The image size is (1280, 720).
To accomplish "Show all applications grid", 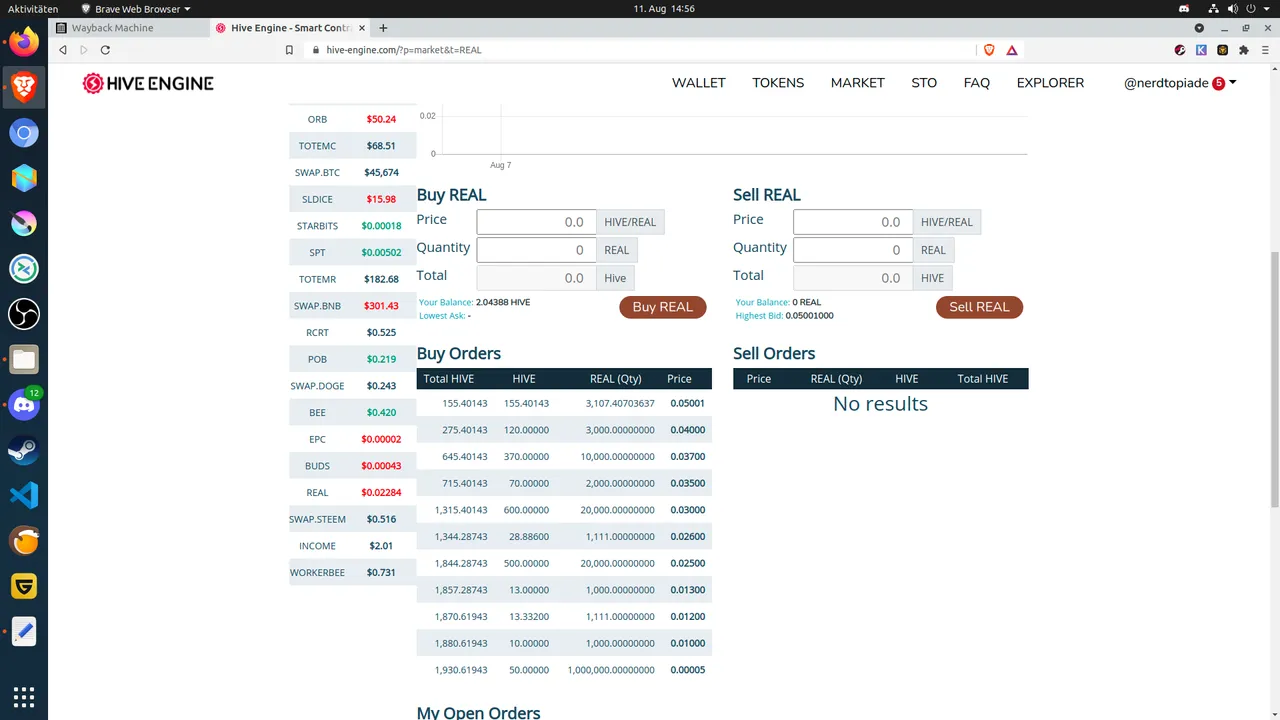I will click(x=24, y=697).
